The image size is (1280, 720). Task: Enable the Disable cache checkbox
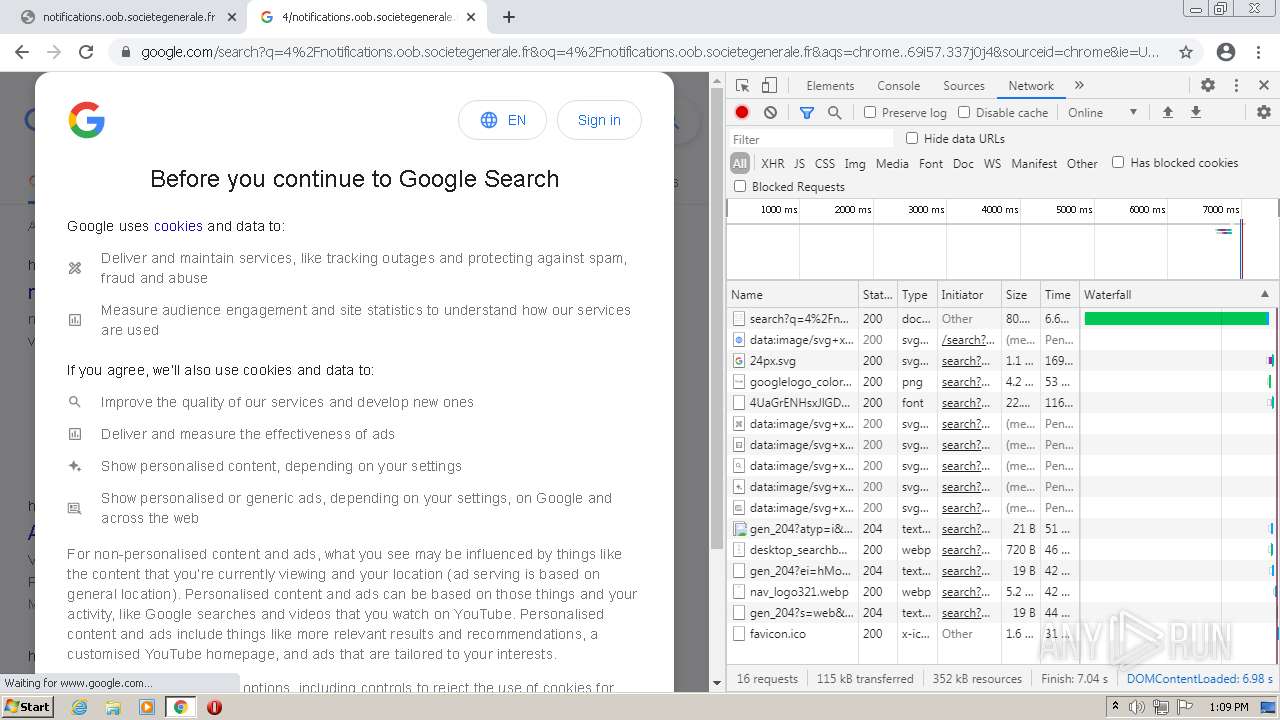tap(964, 113)
